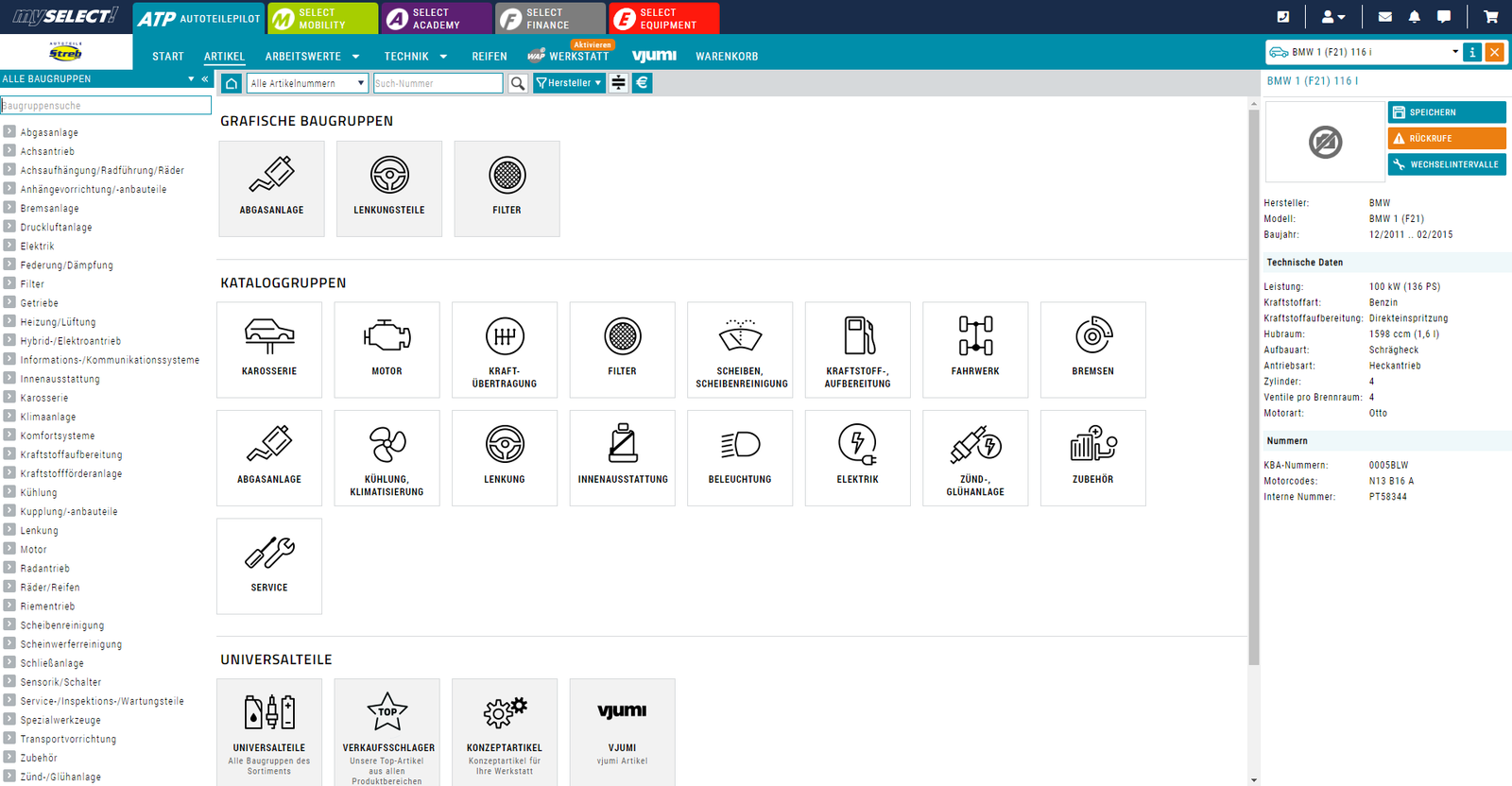
Task: Open the notifications bell icon
Action: (1415, 17)
